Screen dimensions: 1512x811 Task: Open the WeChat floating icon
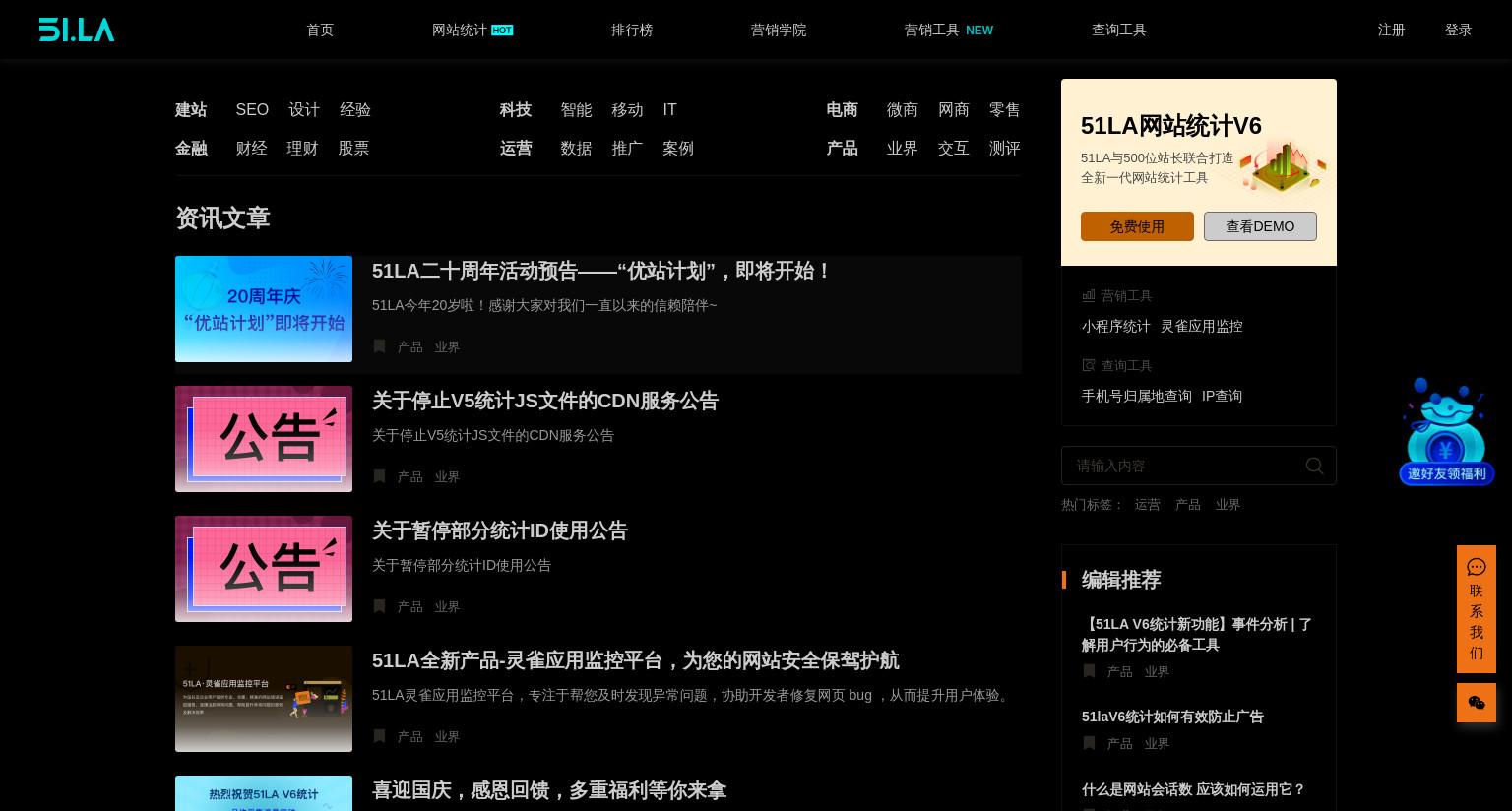1476,703
